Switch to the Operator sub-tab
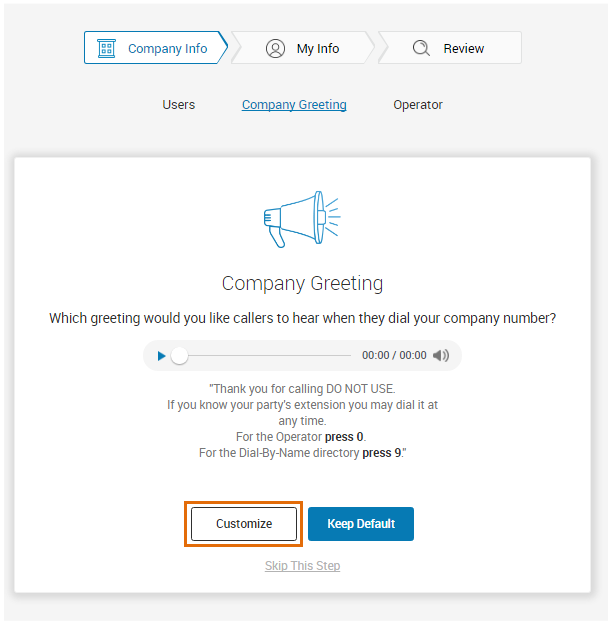This screenshot has height=625, width=613. point(418,105)
